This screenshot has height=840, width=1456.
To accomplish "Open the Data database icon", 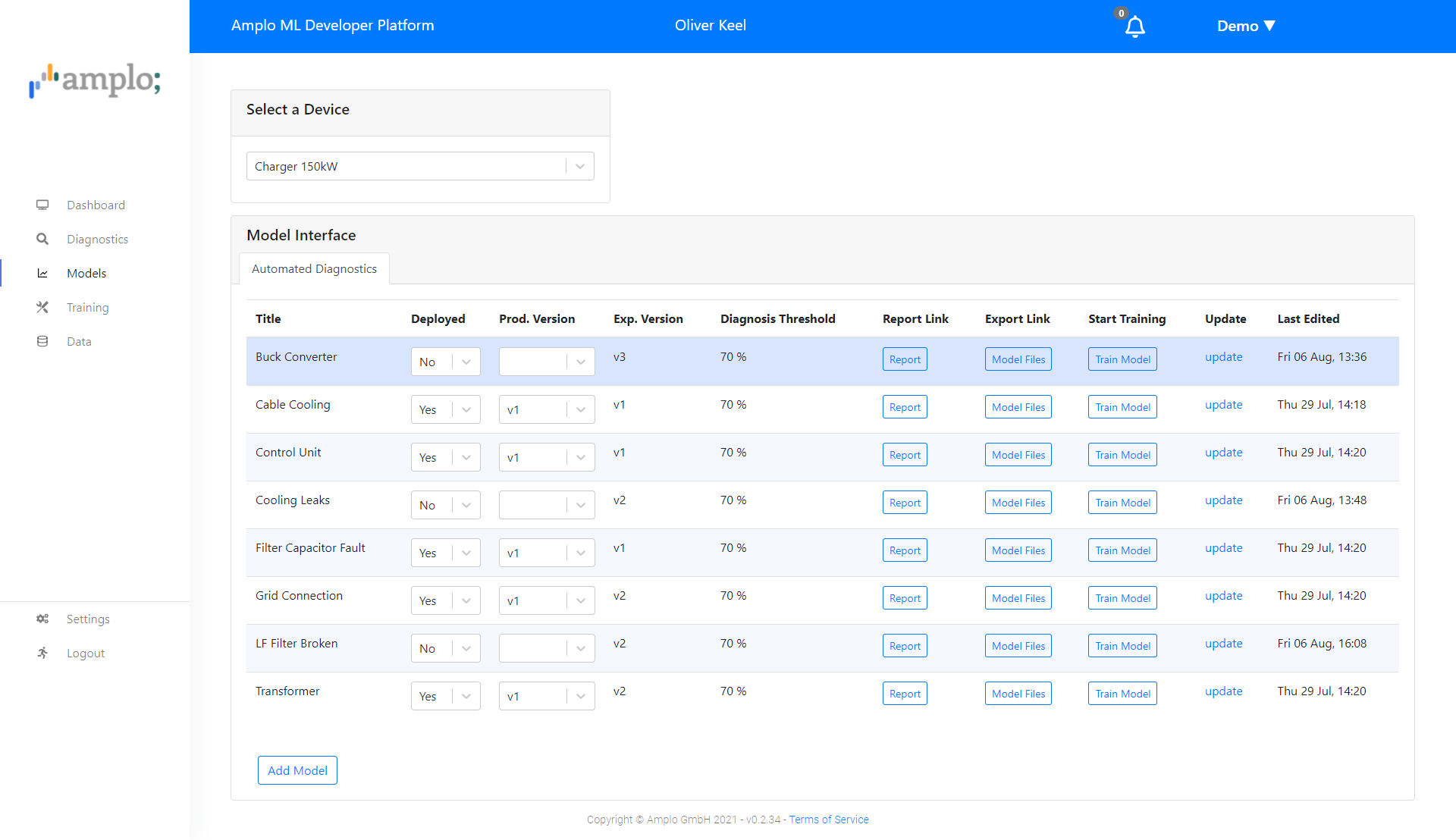I will click(x=42, y=341).
